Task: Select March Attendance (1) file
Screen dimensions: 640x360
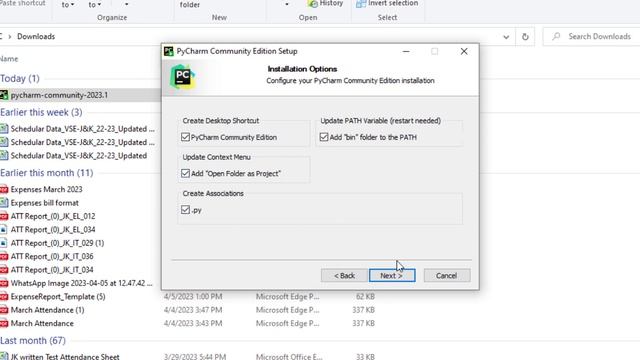Action: coord(47,310)
